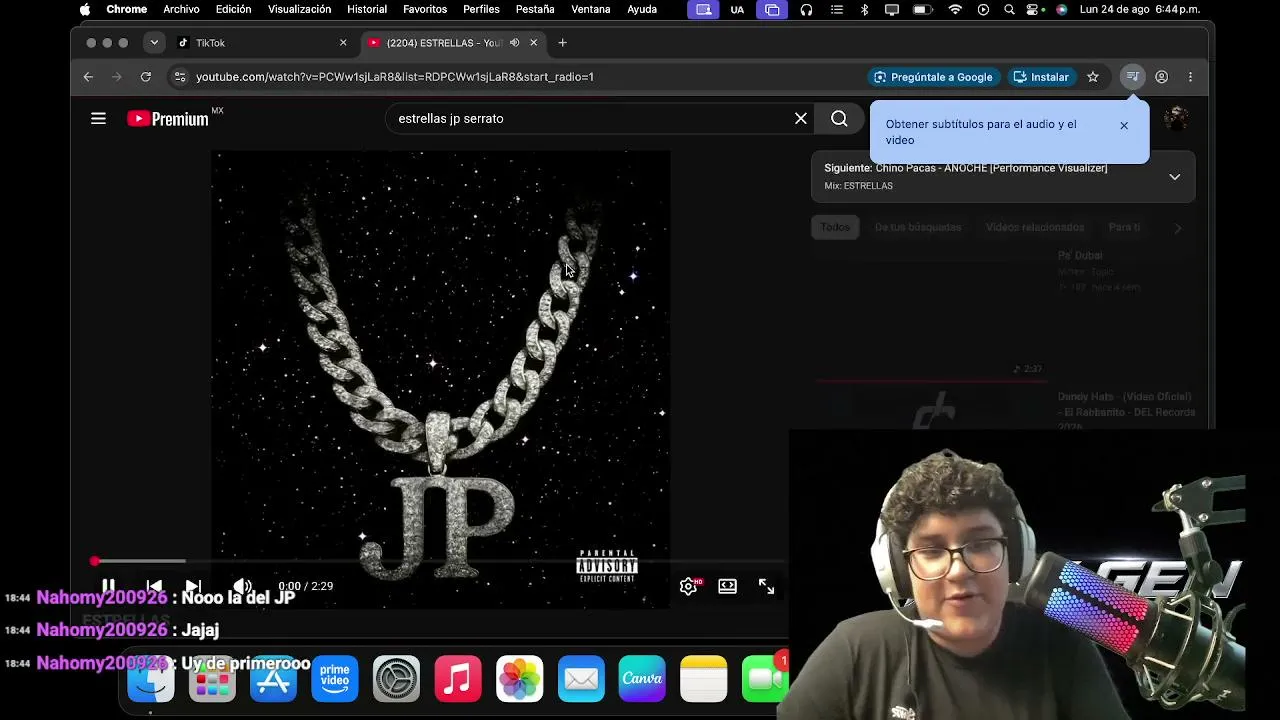The image size is (1280, 720).
Task: Click the 'Instalar' app button
Action: [x=1041, y=77]
